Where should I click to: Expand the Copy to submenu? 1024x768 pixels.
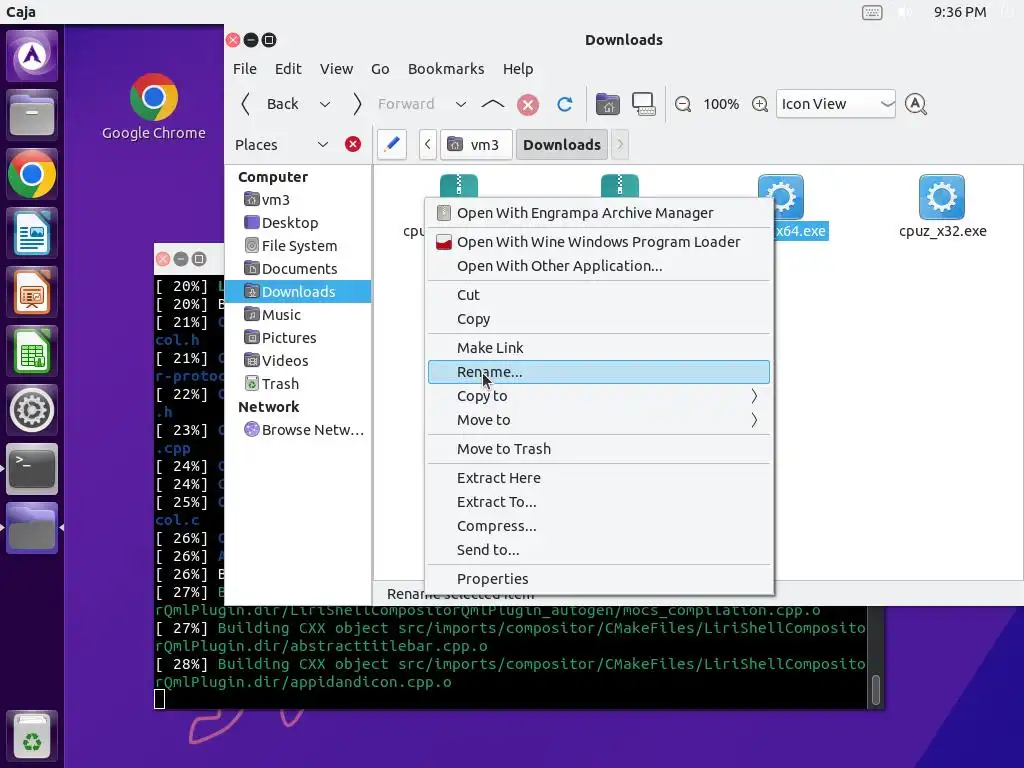click(599, 396)
